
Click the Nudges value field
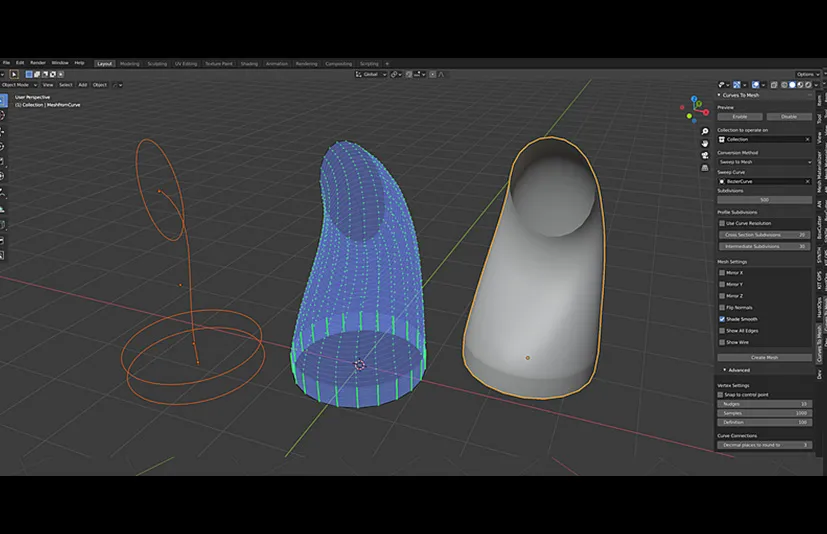pos(765,404)
